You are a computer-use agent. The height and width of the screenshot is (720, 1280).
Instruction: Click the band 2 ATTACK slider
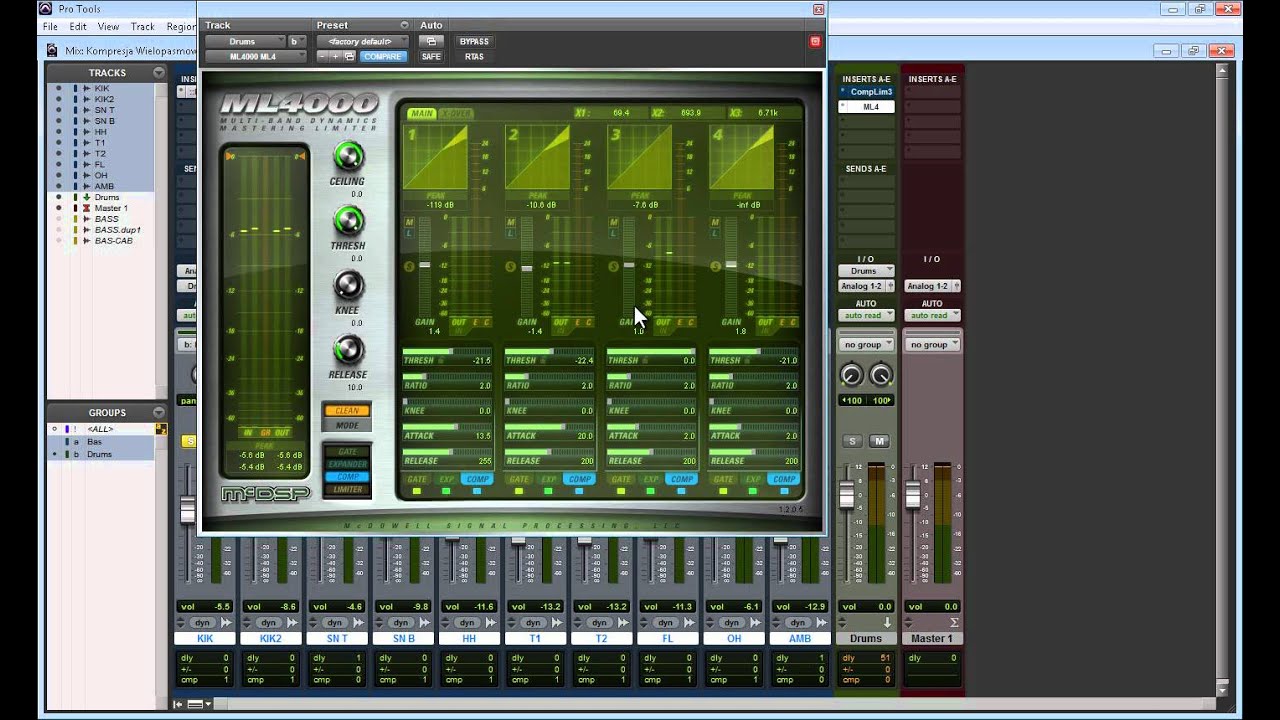549,427
